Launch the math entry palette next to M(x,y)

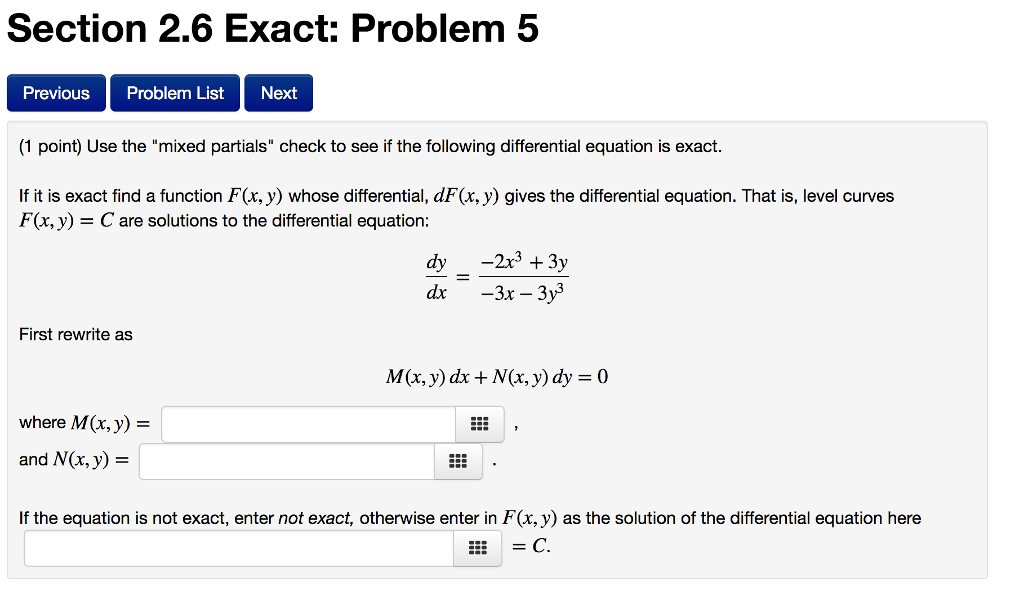pos(479,424)
